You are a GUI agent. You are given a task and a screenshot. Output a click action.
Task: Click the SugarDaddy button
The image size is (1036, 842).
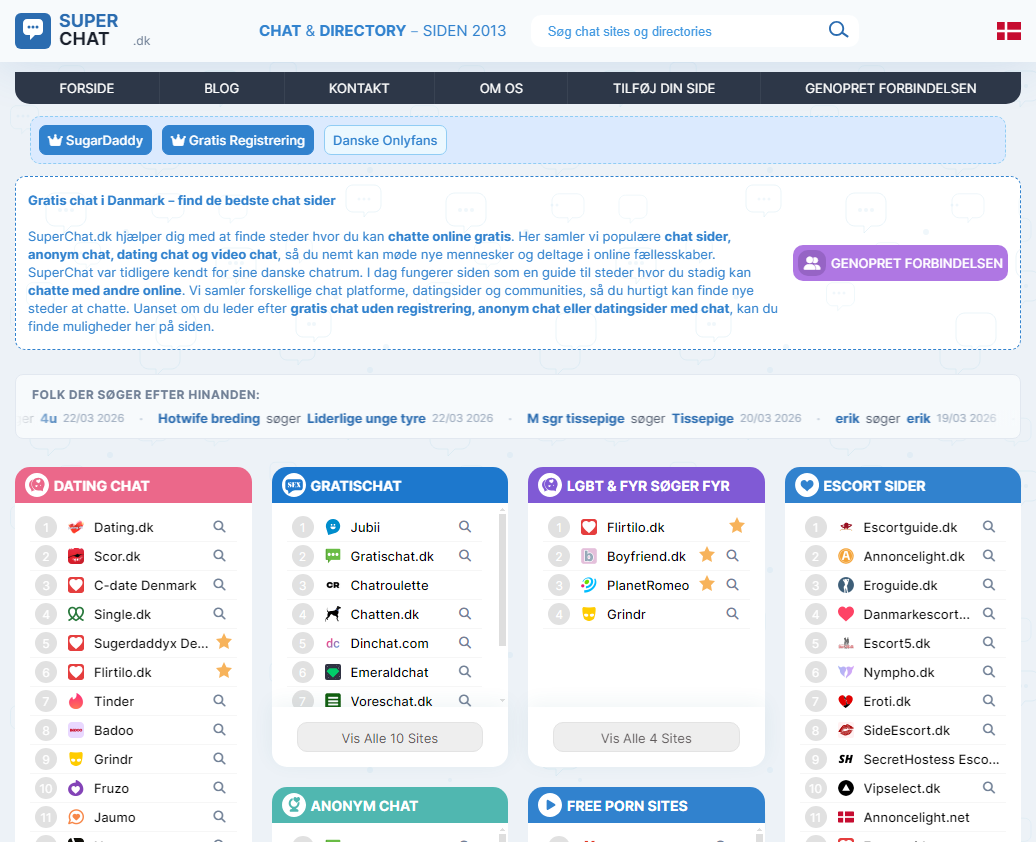pyautogui.click(x=95, y=140)
